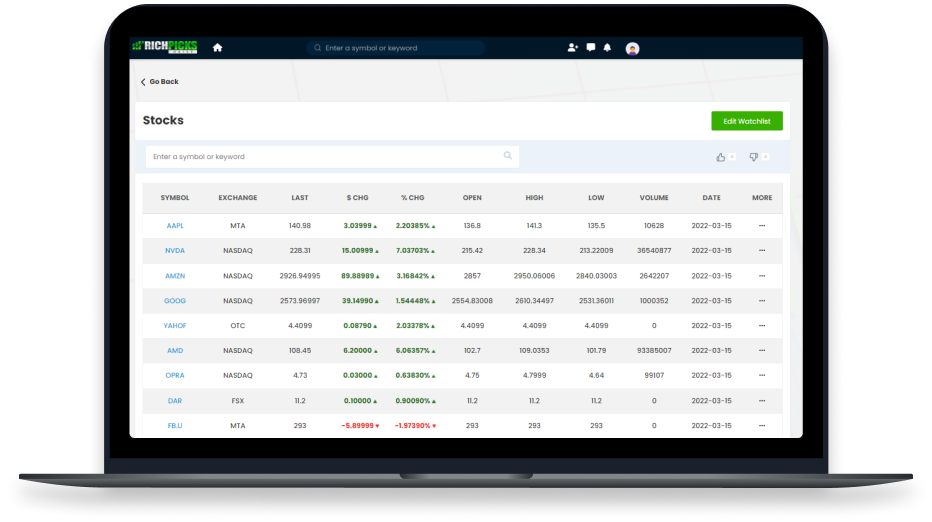Click the magnifier icon in Stocks search
This screenshot has height=522, width=932.
pos(508,156)
